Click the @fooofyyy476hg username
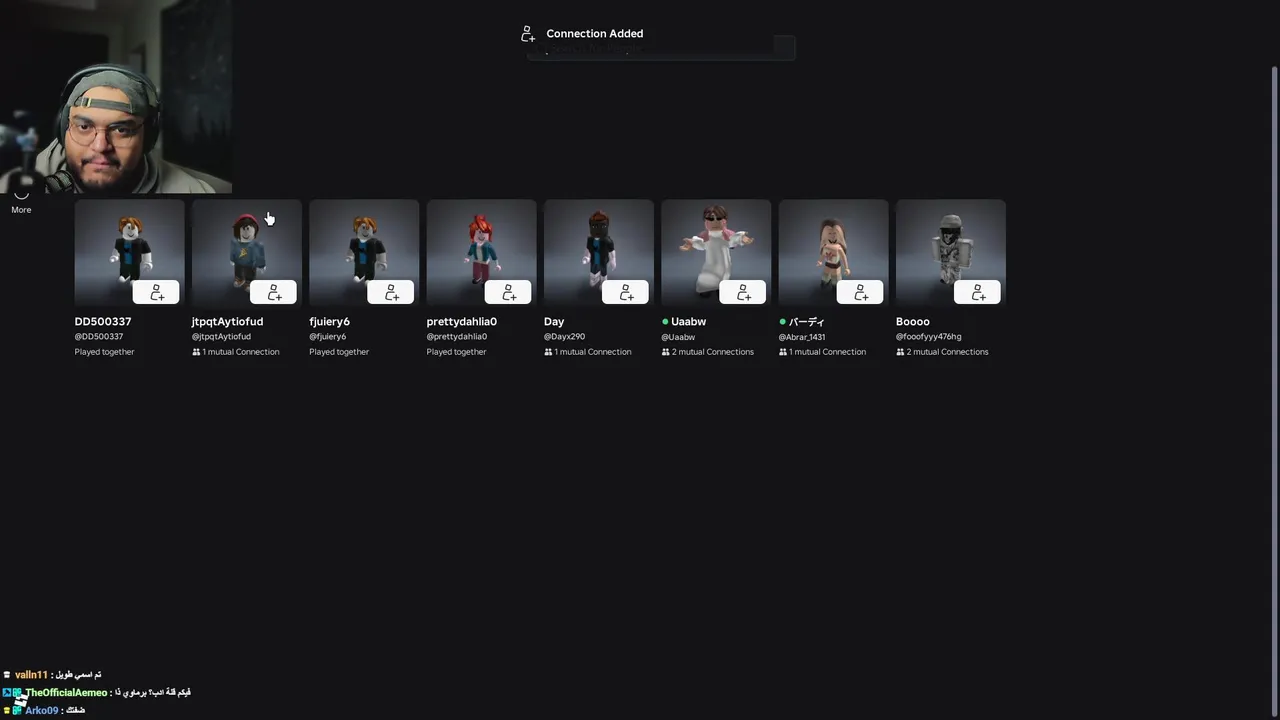The height and width of the screenshot is (720, 1280). (x=929, y=337)
